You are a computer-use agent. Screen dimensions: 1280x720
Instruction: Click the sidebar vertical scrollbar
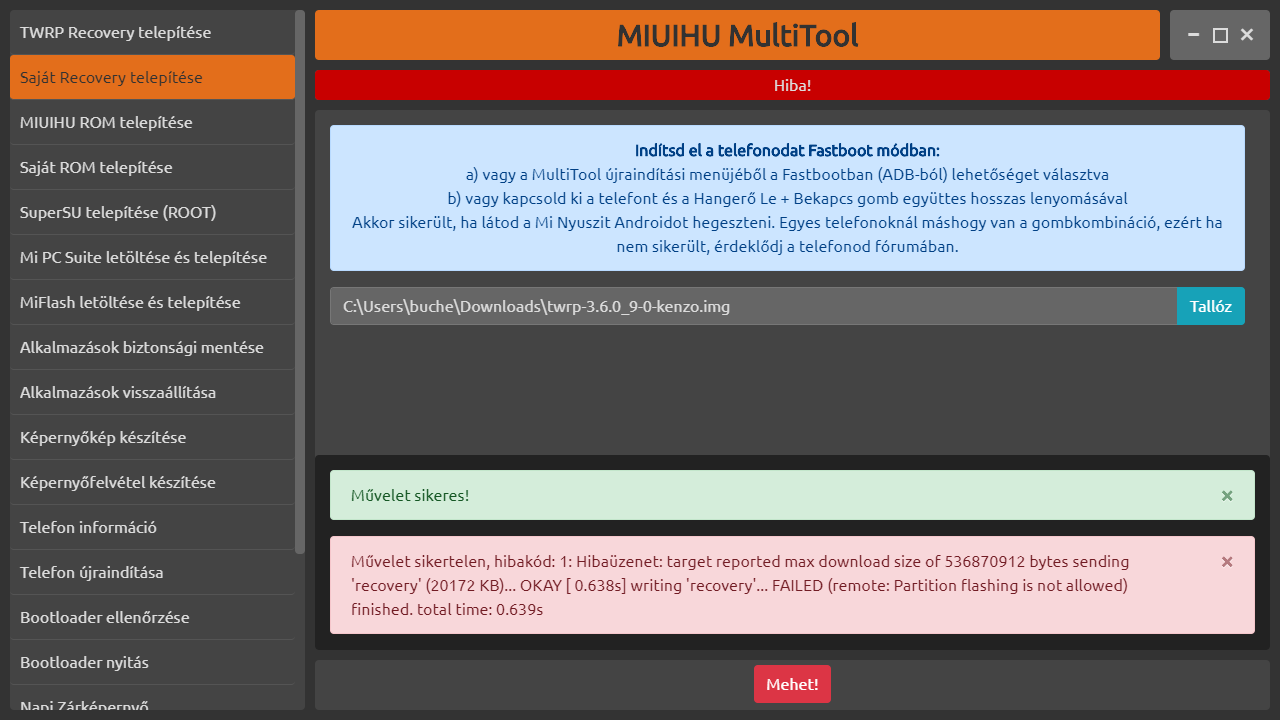coord(300,281)
